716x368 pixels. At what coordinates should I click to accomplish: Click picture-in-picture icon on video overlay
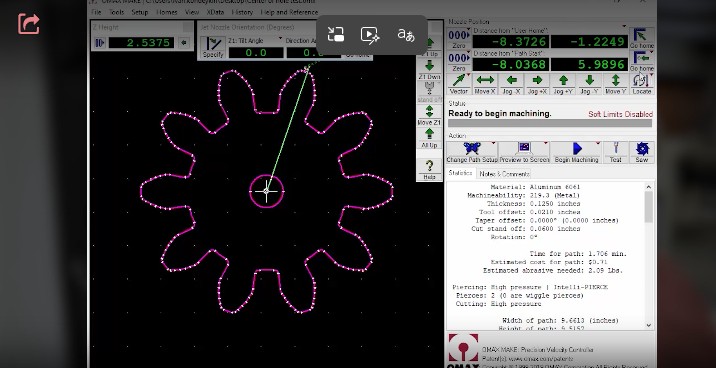[x=336, y=35]
